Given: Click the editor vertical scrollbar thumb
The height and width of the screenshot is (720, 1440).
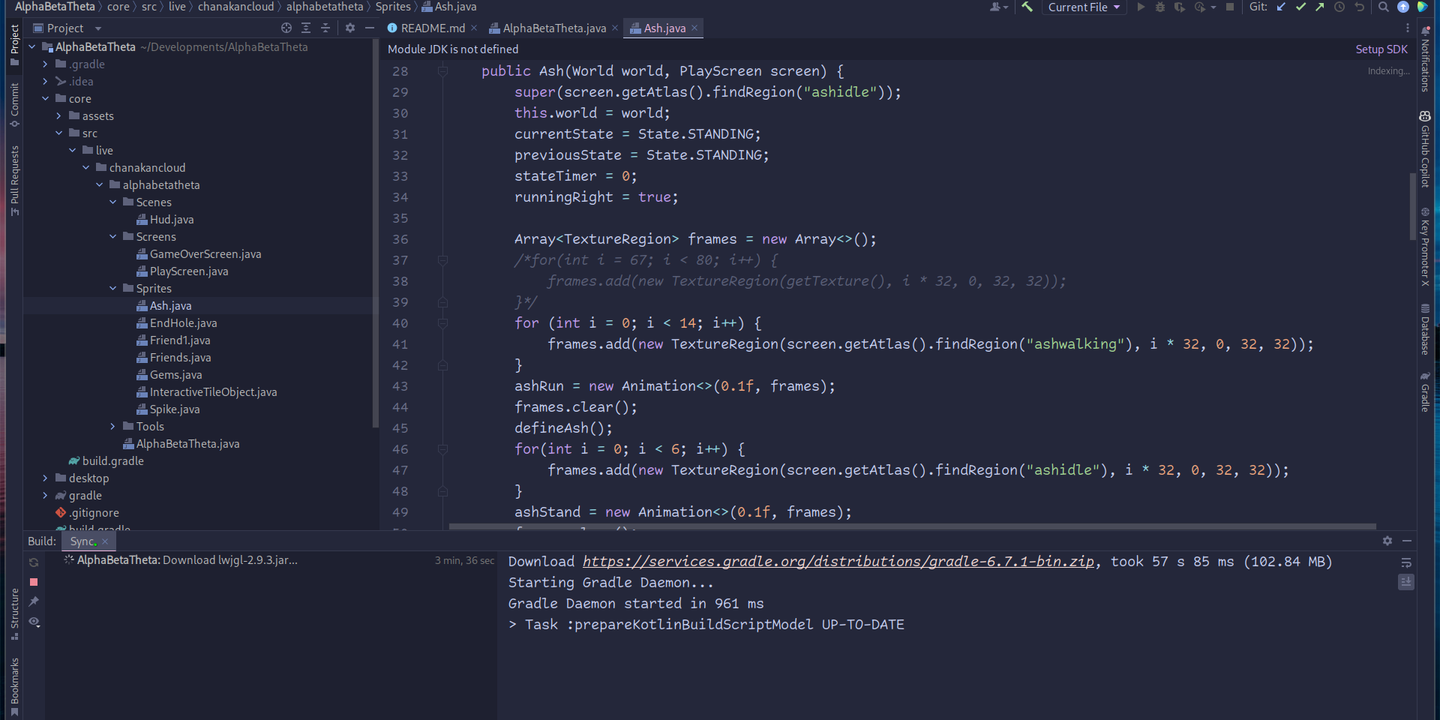Looking at the screenshot, I should point(1412,180).
